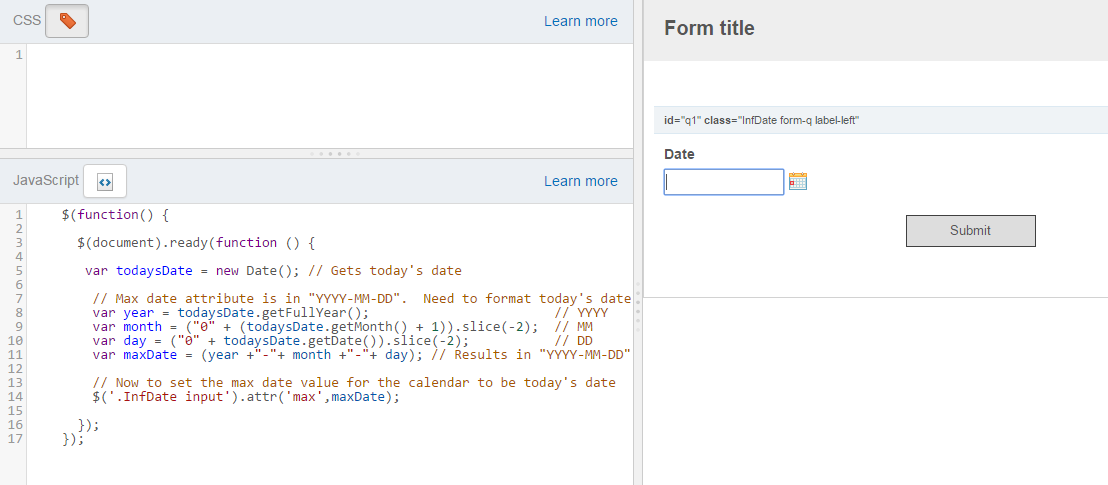Open the calendar picker icon next to Date

click(x=798, y=182)
